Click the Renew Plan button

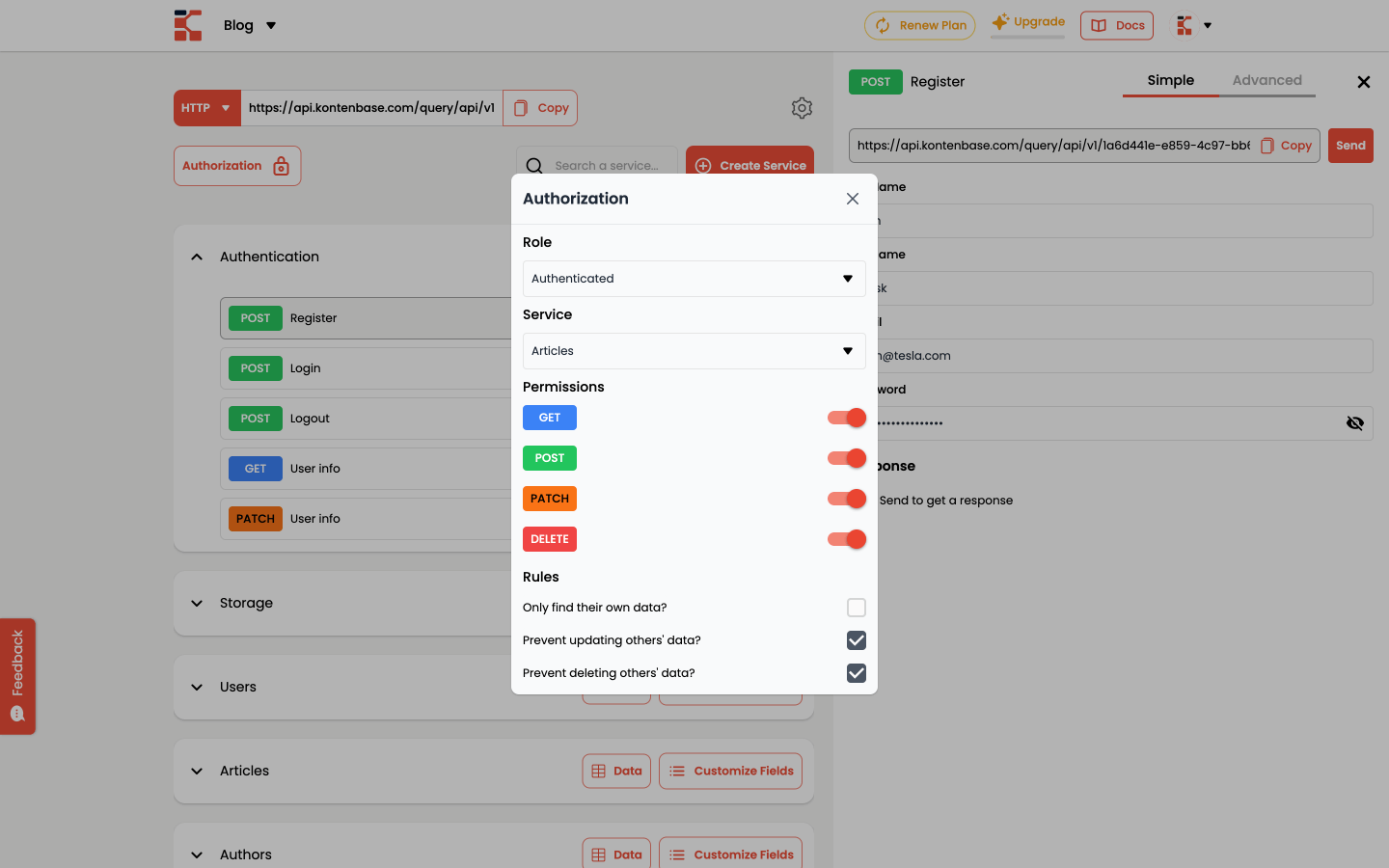pyautogui.click(x=919, y=25)
